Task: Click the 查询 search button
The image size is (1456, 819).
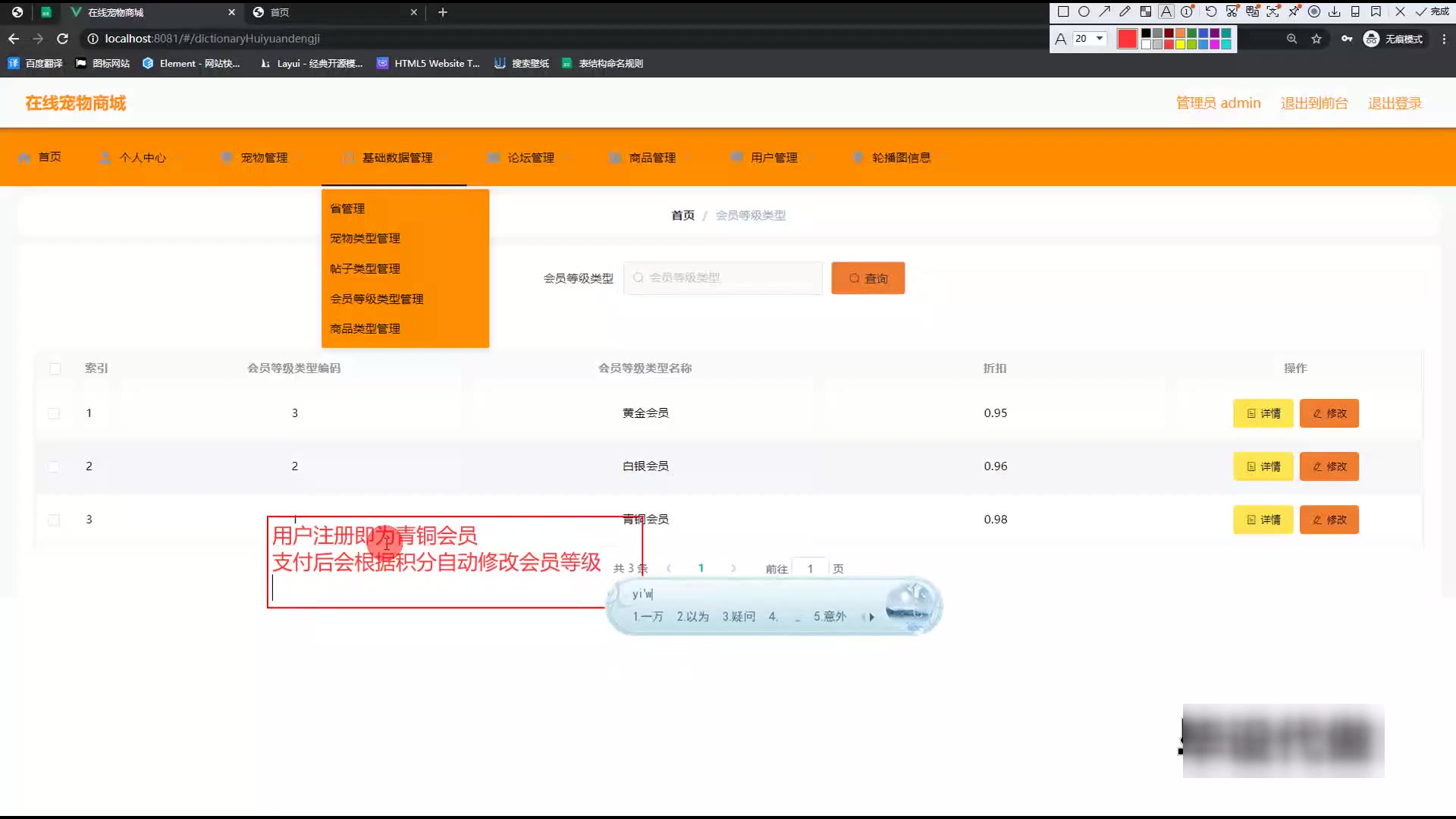Action: coord(868,278)
